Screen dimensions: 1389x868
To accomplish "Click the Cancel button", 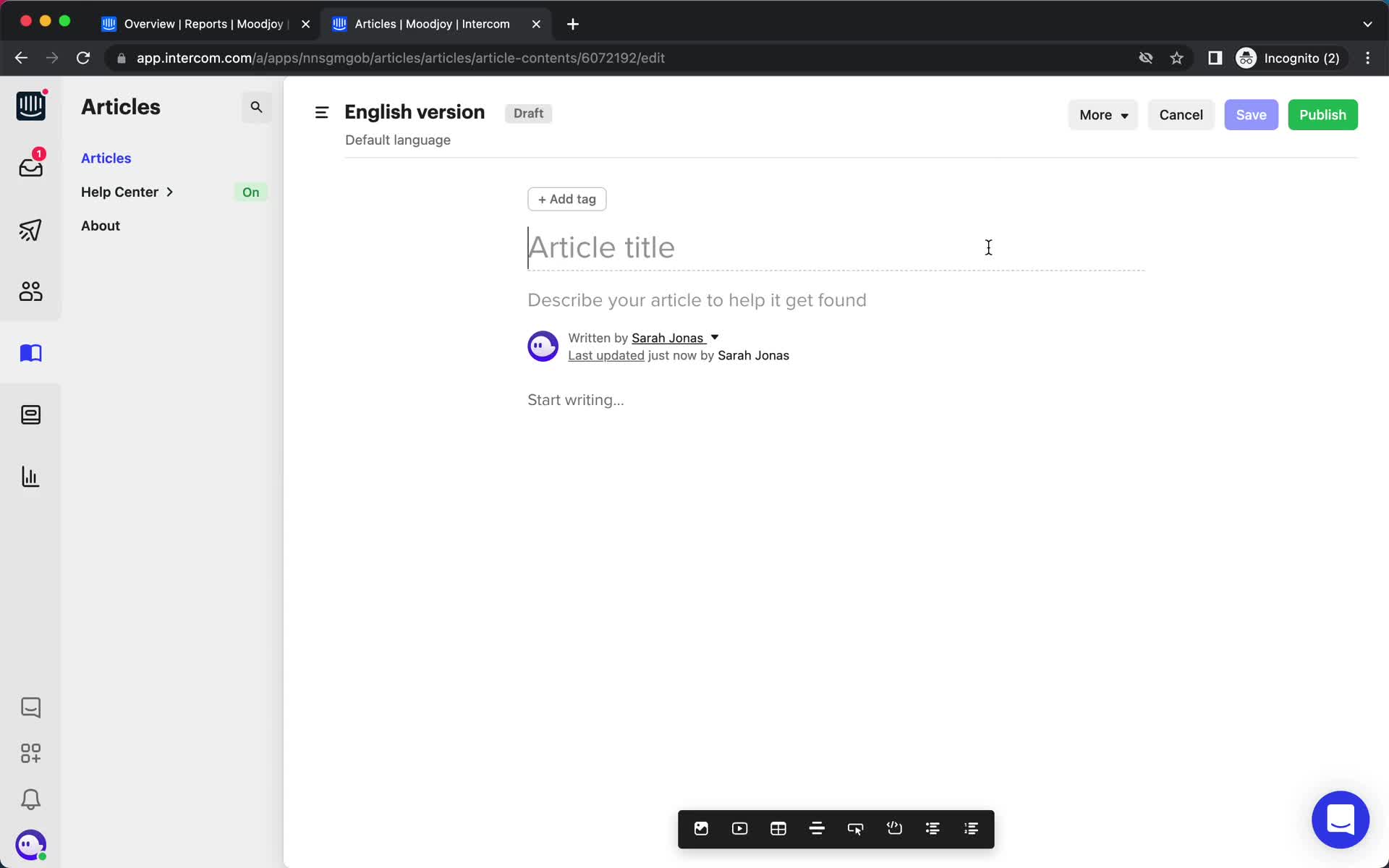I will click(x=1182, y=114).
